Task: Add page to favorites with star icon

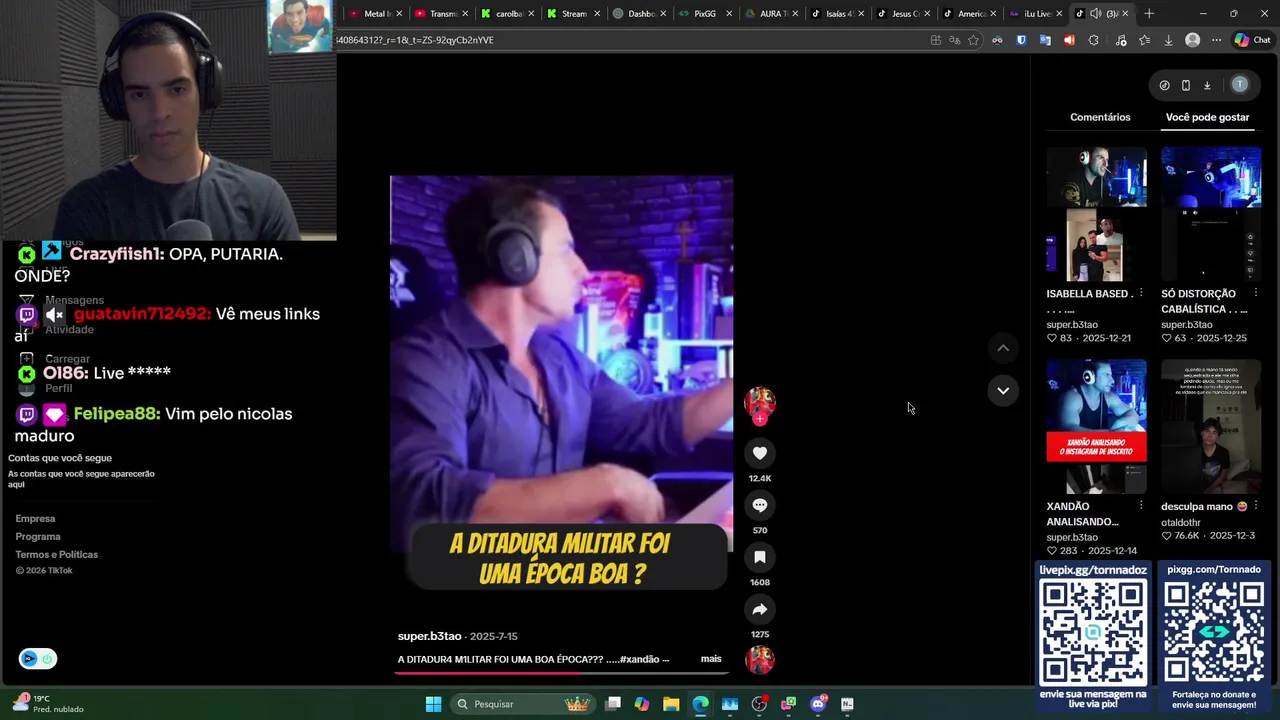Action: (973, 40)
